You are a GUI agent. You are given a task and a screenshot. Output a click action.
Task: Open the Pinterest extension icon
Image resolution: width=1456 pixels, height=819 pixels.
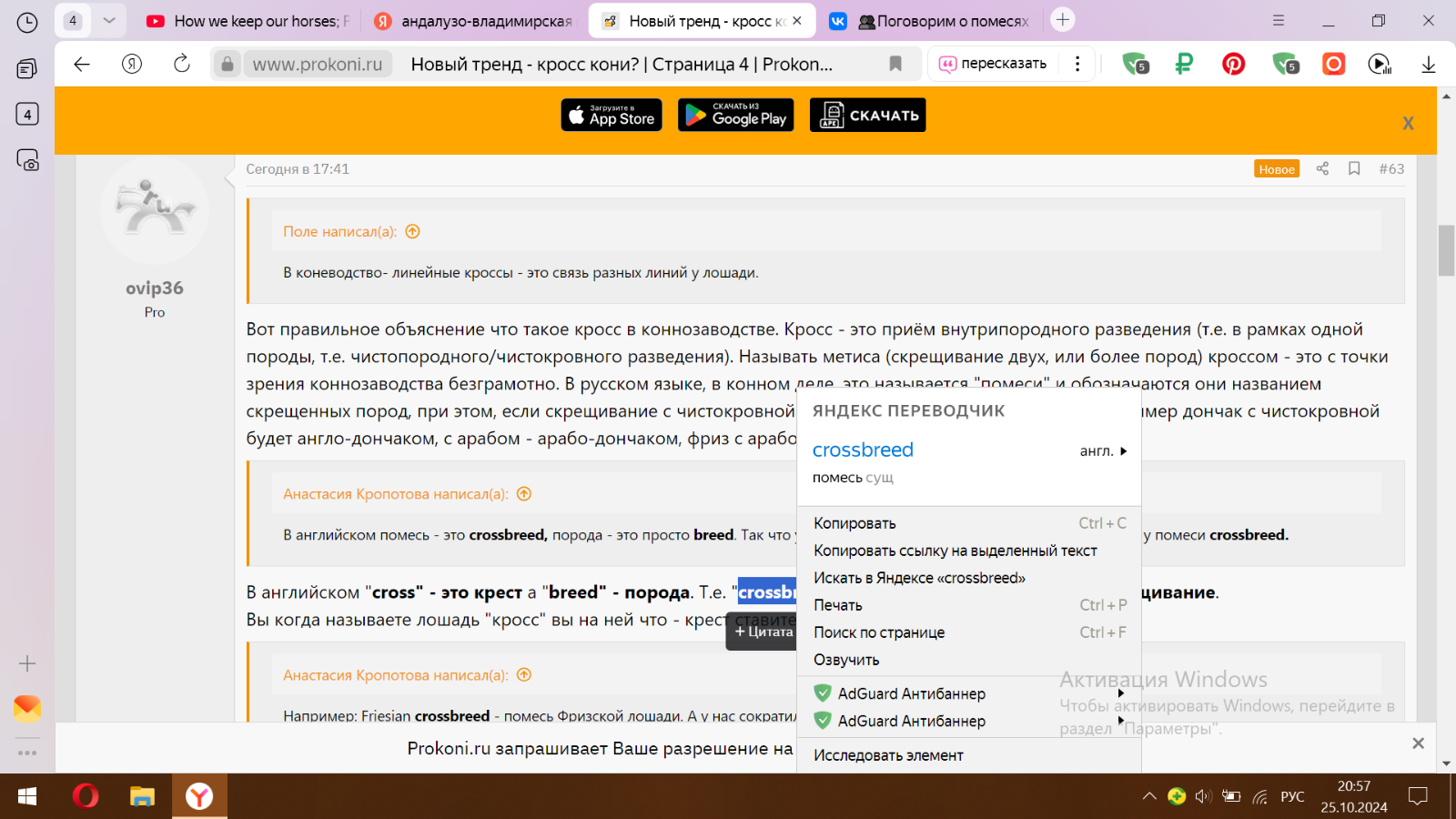pyautogui.click(x=1233, y=65)
